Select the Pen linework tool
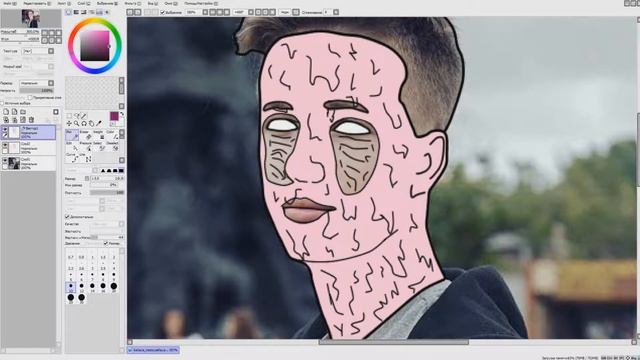 pos(72,135)
